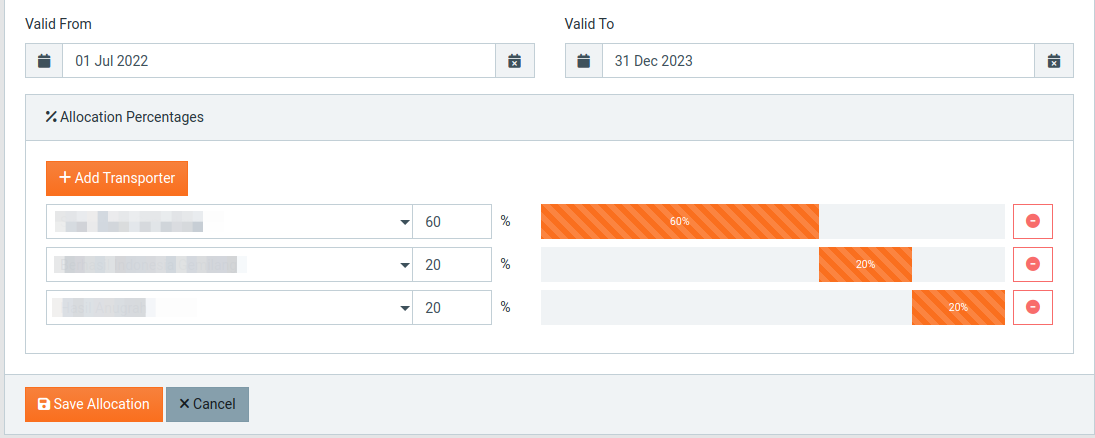Focus the Valid To date field
This screenshot has height=438, width=1095.
[818, 61]
